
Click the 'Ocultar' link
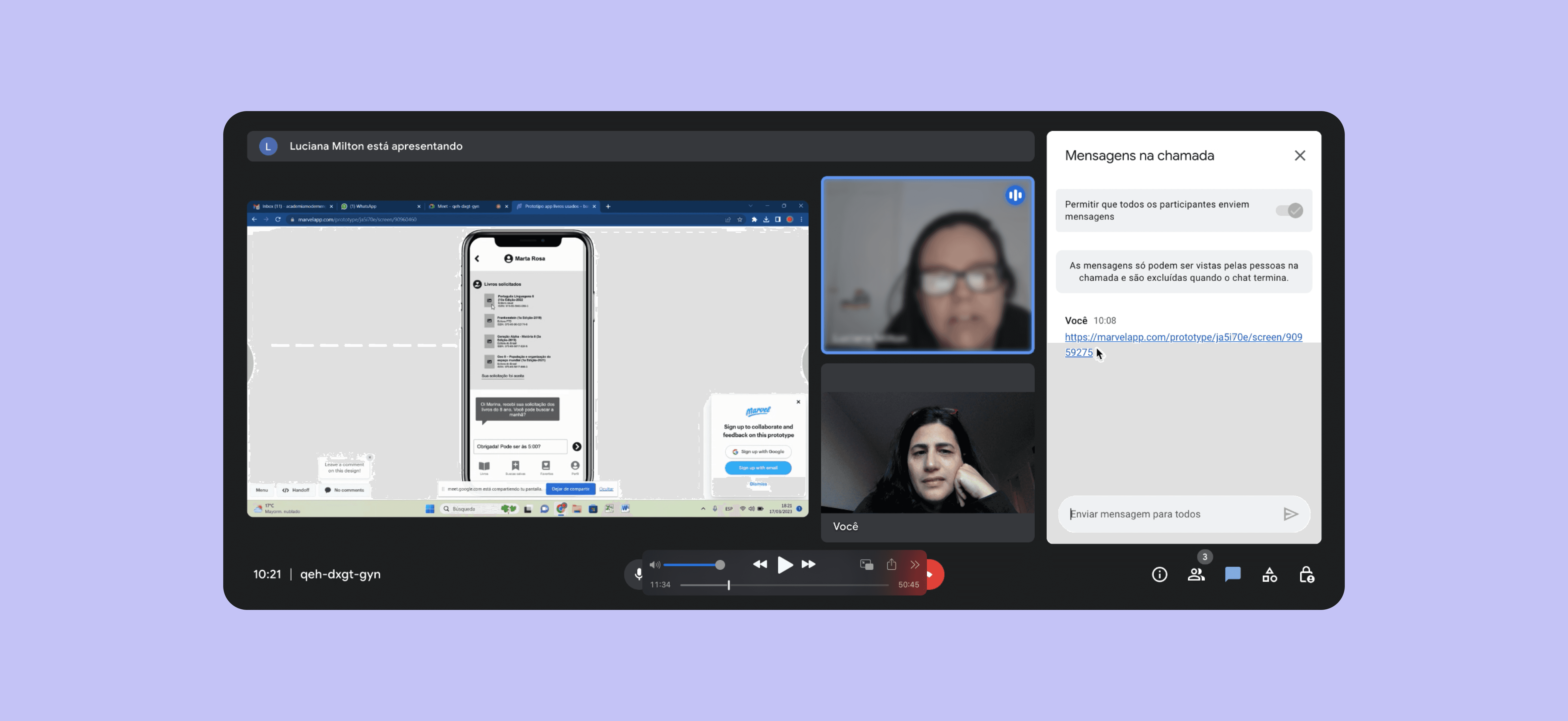click(606, 489)
